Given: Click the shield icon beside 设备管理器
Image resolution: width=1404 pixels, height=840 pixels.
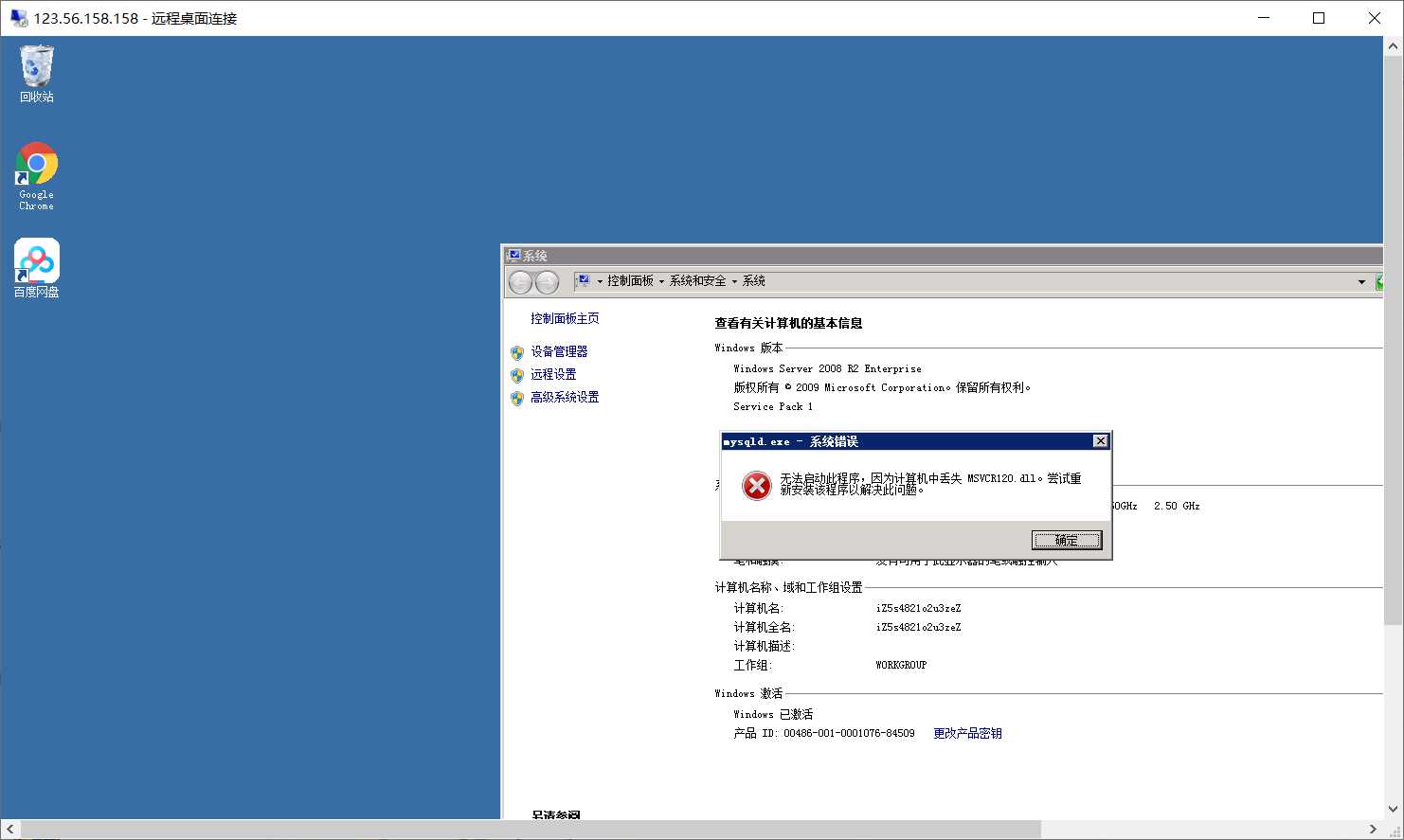Looking at the screenshot, I should point(517,352).
